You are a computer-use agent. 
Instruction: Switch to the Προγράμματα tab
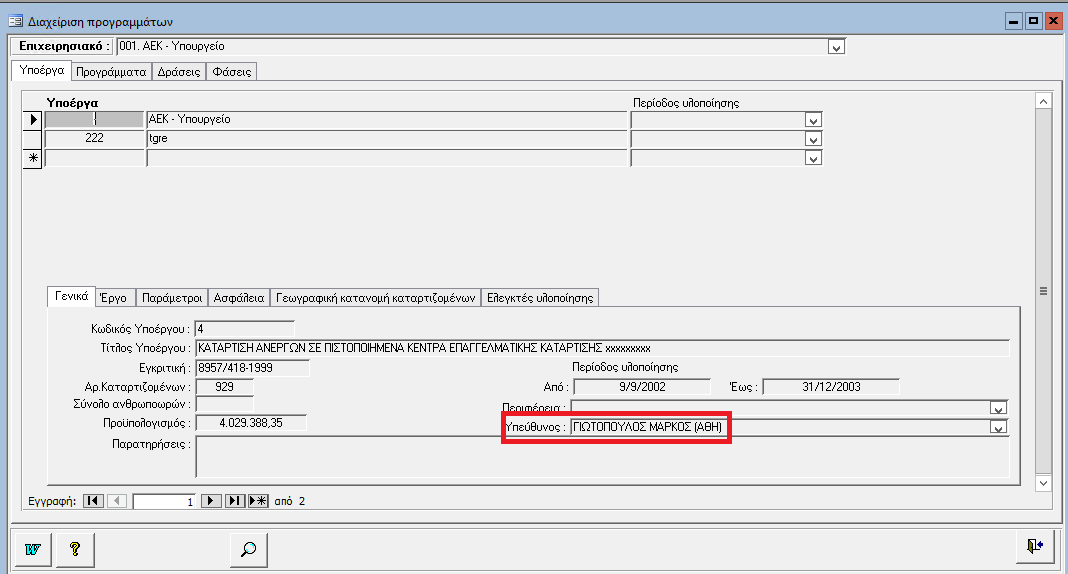112,71
